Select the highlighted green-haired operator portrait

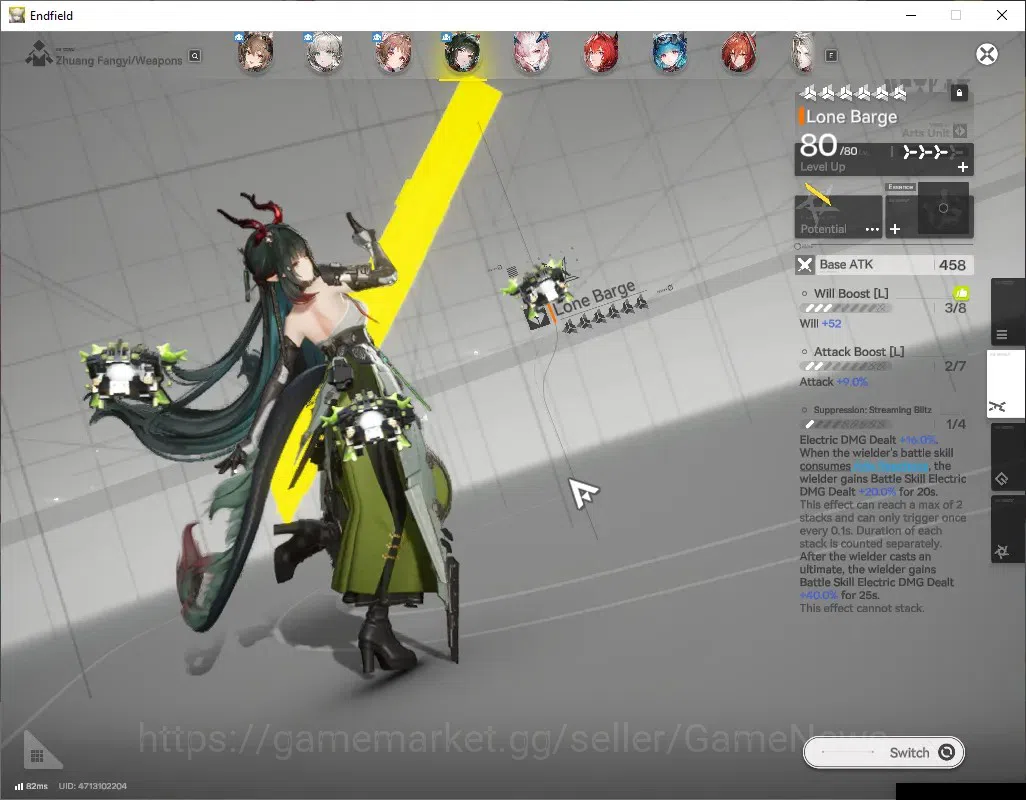pyautogui.click(x=462, y=52)
